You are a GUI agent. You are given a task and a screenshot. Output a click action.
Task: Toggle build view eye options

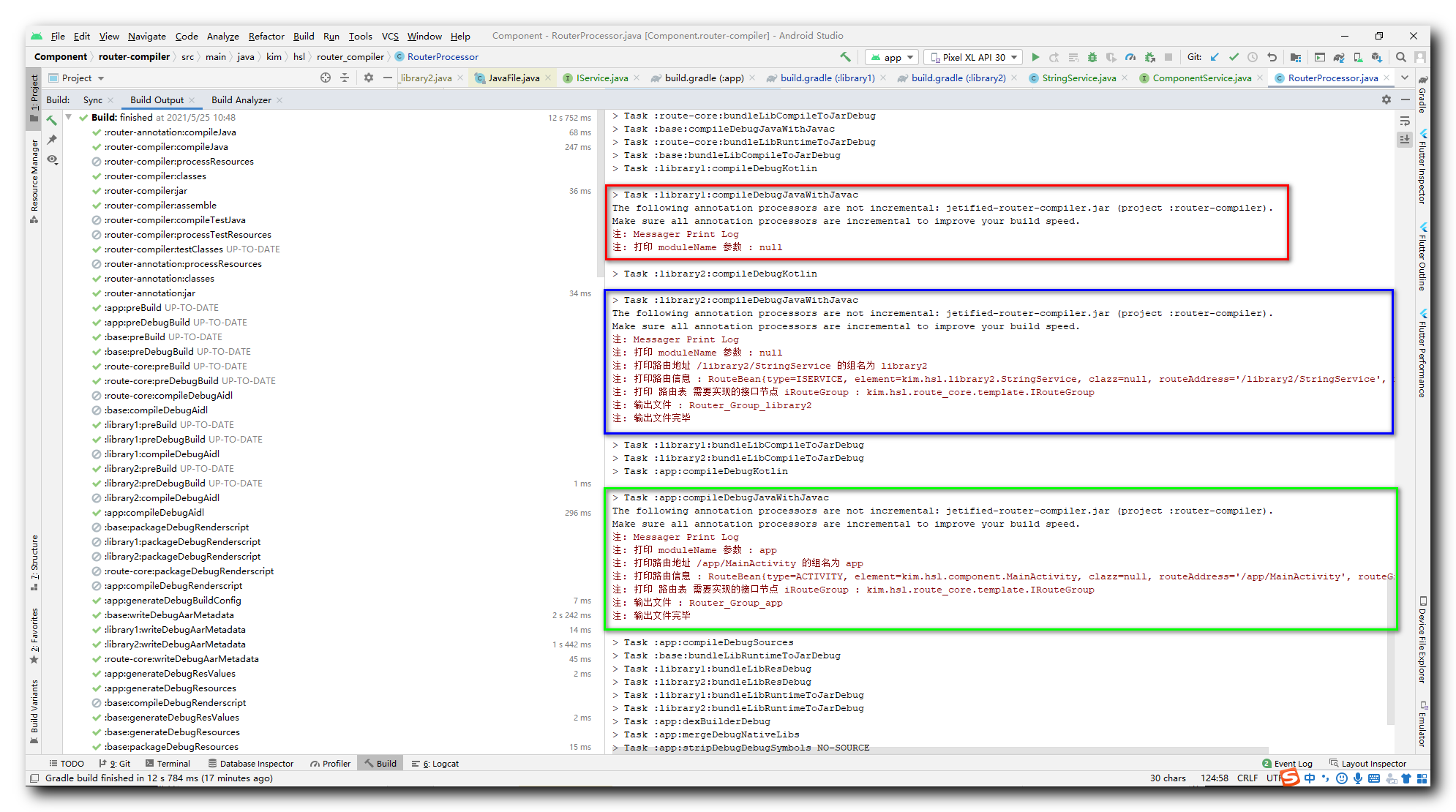[52, 159]
